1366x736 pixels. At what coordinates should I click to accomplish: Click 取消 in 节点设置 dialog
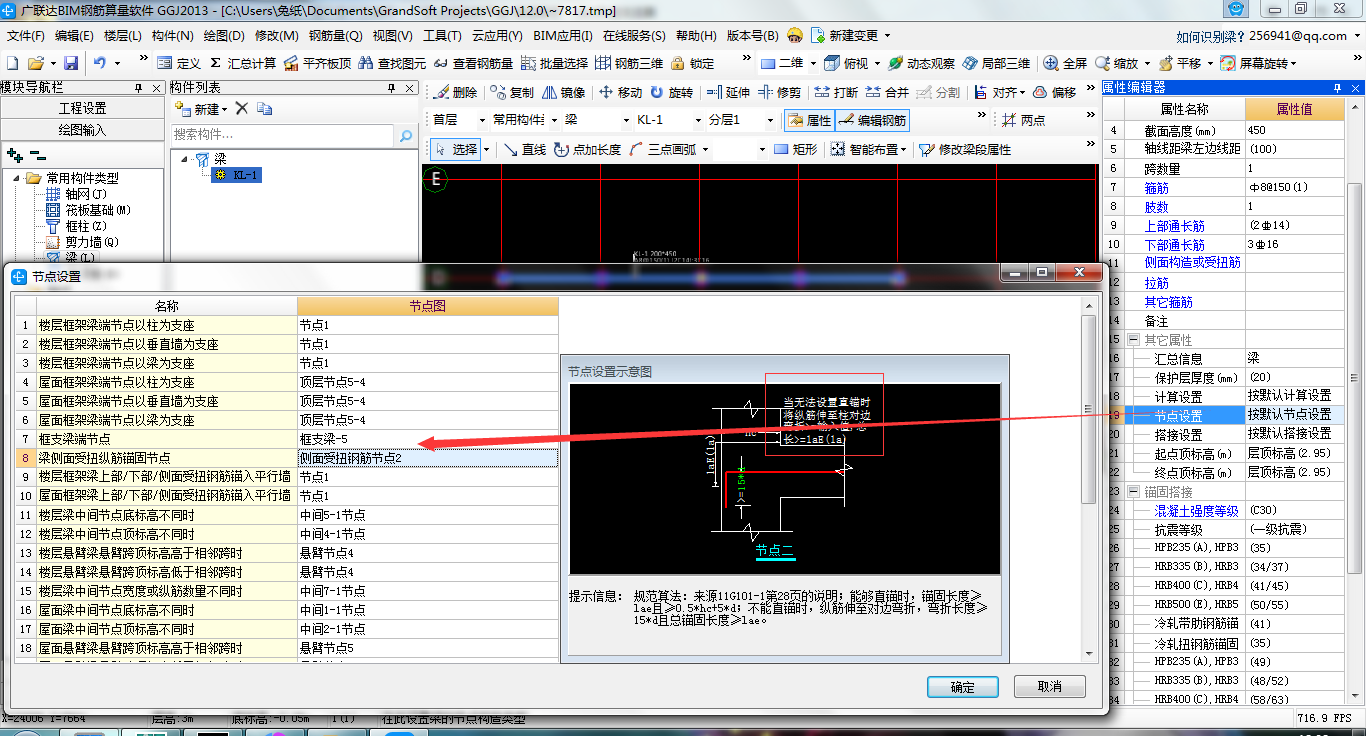tap(1050, 687)
